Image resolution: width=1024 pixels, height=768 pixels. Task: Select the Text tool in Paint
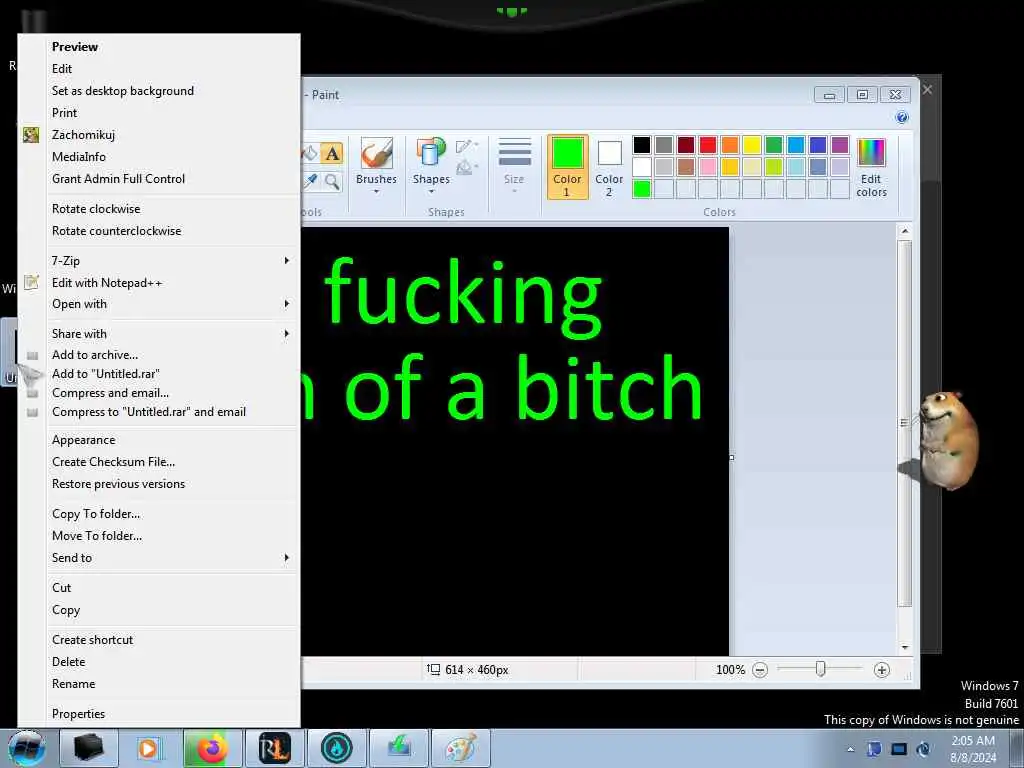click(x=332, y=153)
